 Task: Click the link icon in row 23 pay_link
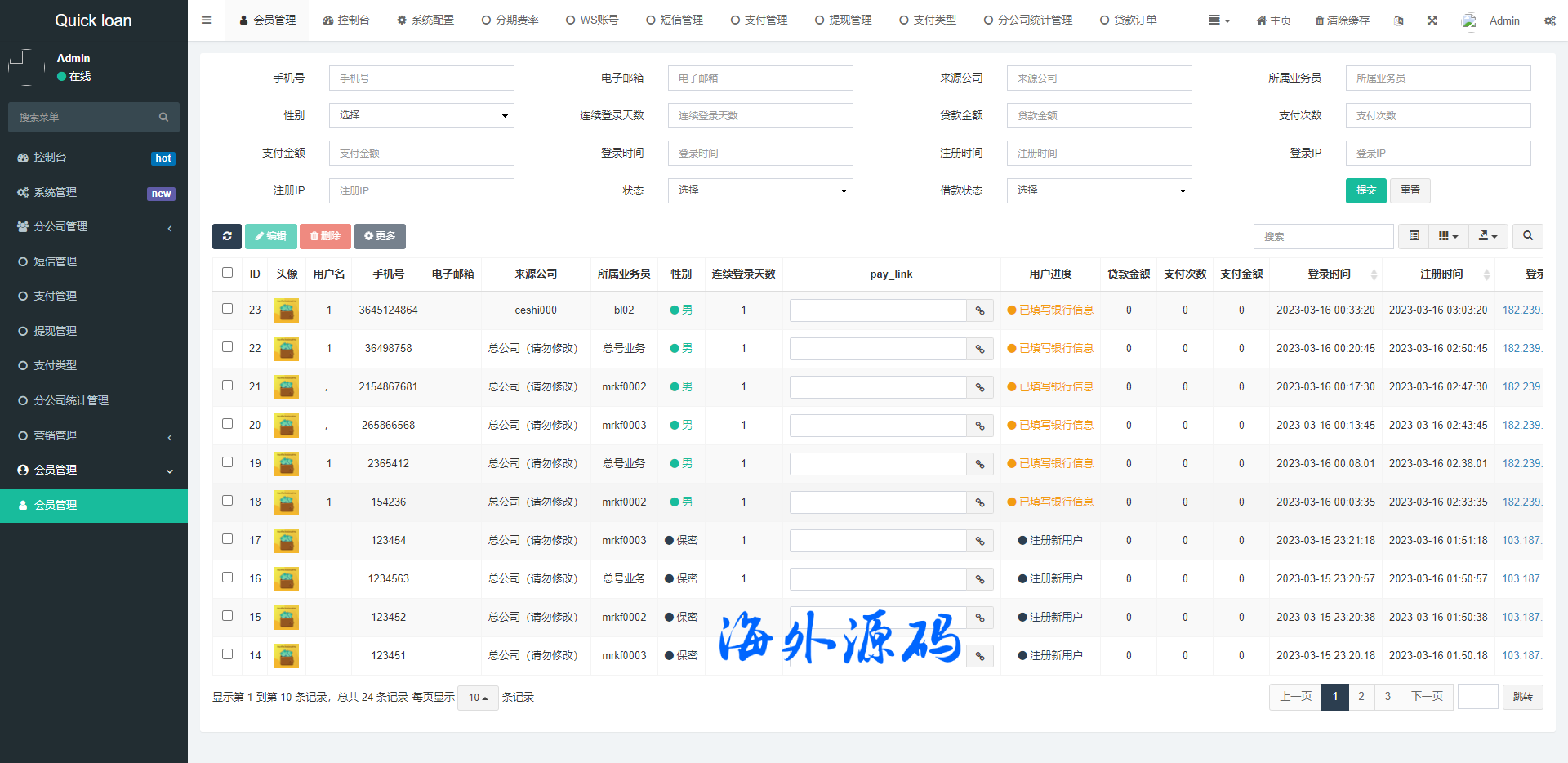[x=980, y=310]
